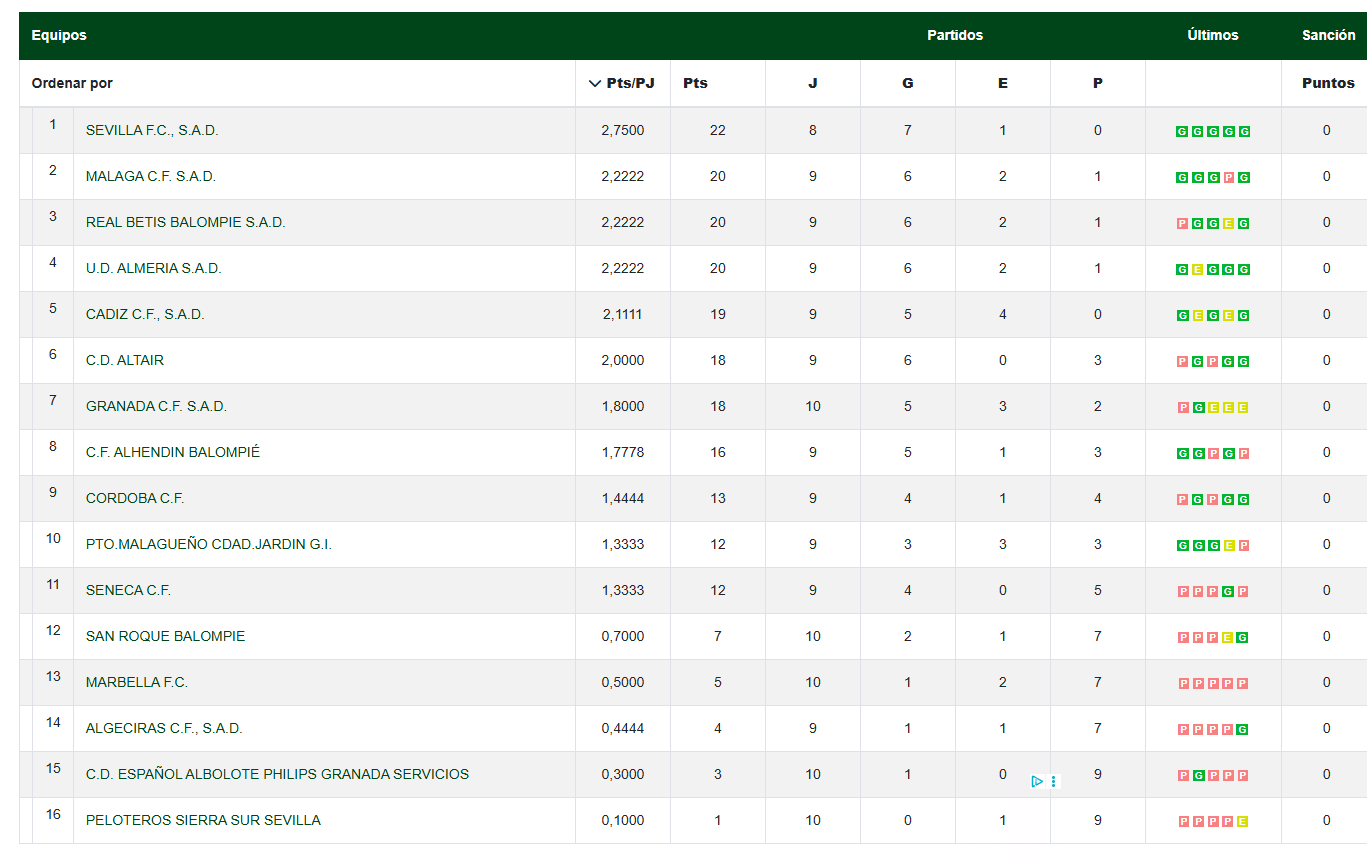Click the green G badge in GRANADA C.F. row

(1198, 408)
